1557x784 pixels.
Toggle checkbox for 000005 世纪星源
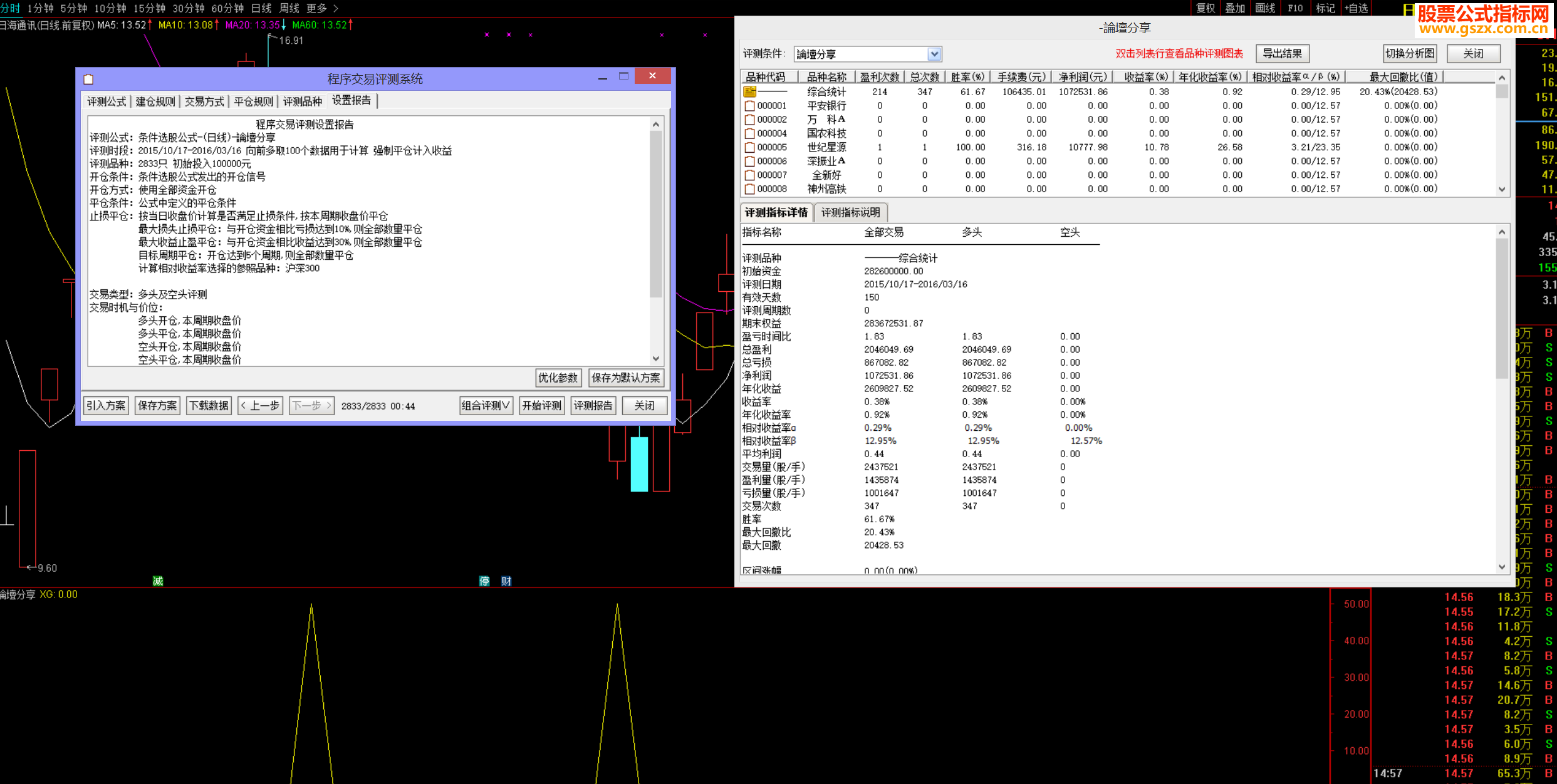pos(749,147)
